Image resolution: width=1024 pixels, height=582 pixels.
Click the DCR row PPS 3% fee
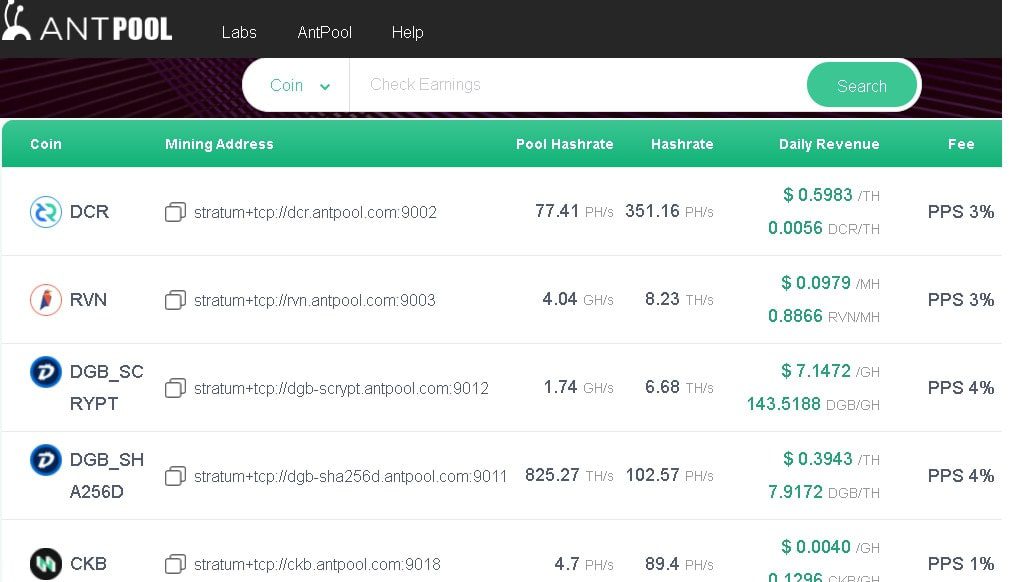(x=961, y=212)
